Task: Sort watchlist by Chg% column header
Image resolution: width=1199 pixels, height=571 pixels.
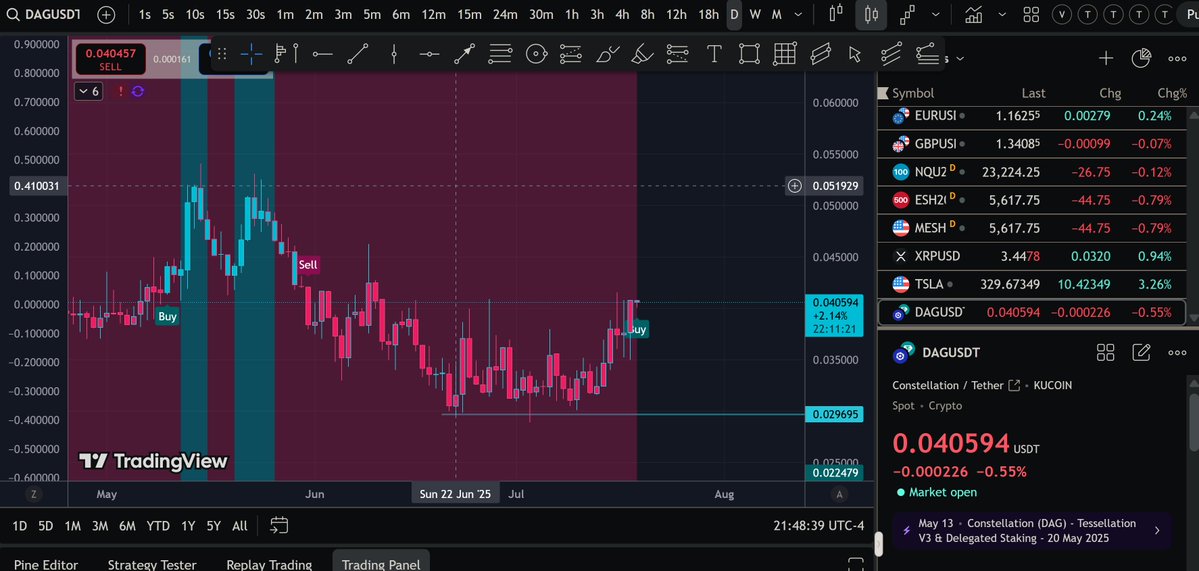Action: pos(1171,93)
